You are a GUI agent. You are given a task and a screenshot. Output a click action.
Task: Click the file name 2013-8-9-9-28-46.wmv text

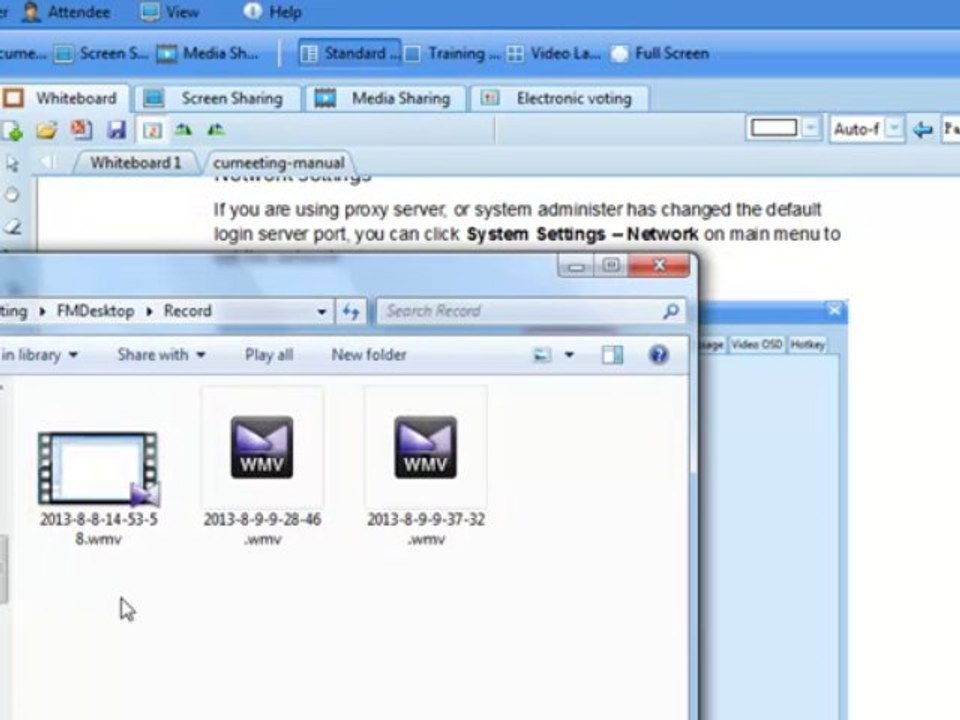(262, 529)
